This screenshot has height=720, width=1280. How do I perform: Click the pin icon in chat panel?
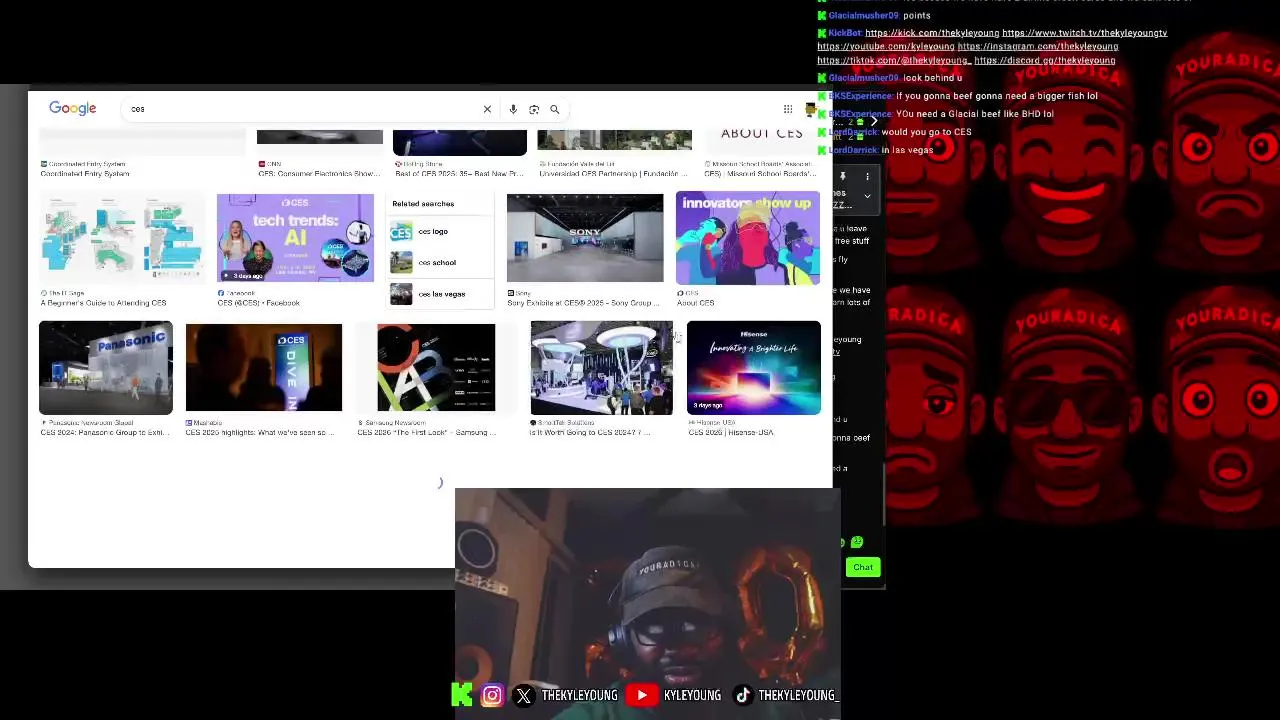point(842,176)
